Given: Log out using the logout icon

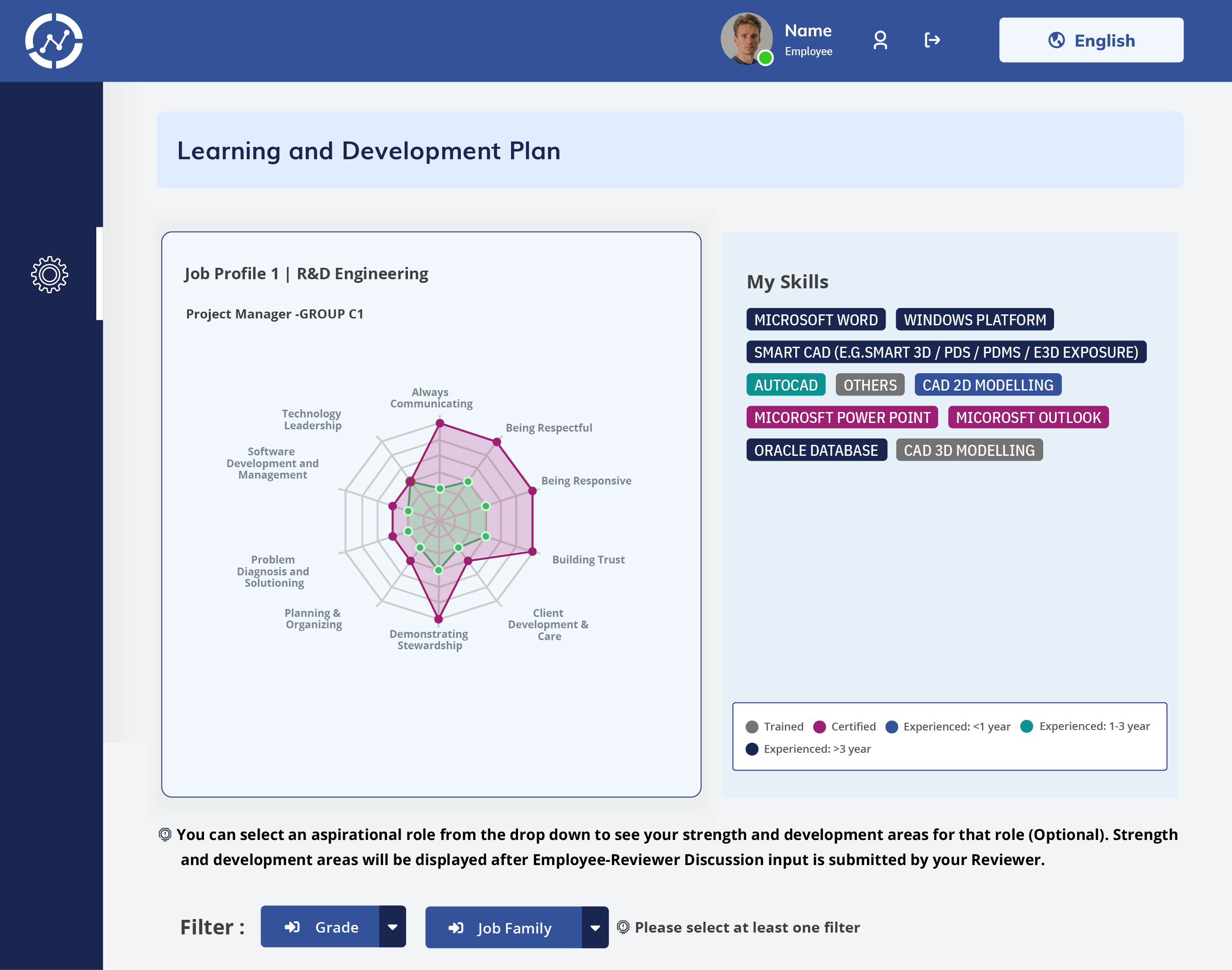Looking at the screenshot, I should click(933, 40).
